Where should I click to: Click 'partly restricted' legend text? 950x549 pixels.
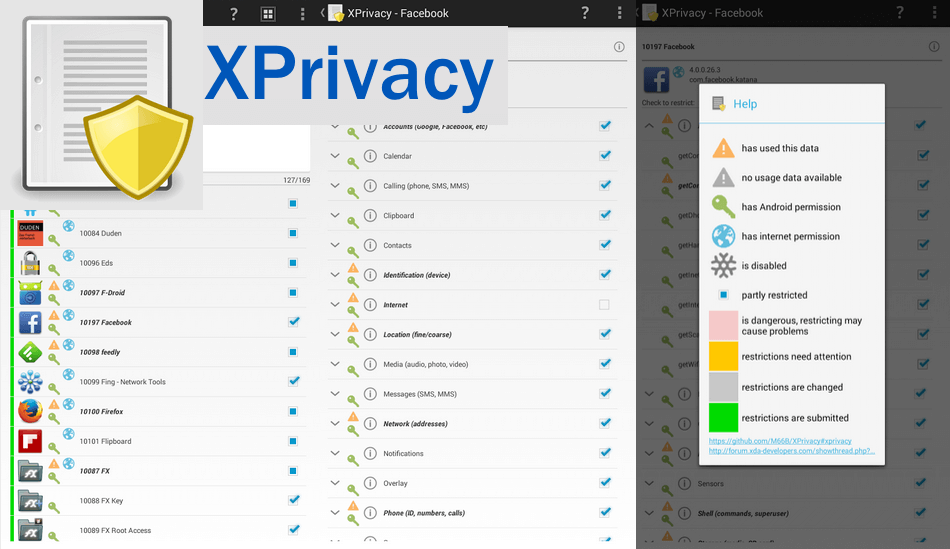click(x=774, y=295)
